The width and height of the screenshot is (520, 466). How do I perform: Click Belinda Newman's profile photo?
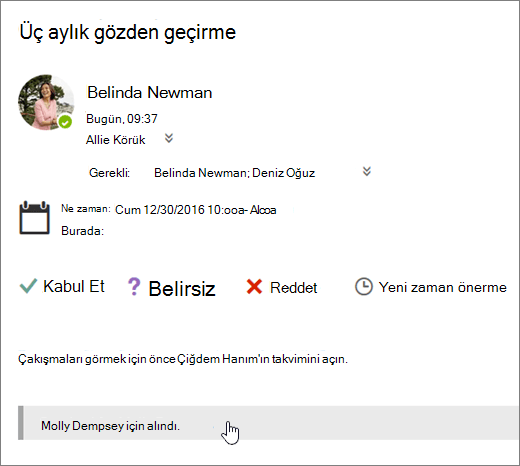[46, 102]
